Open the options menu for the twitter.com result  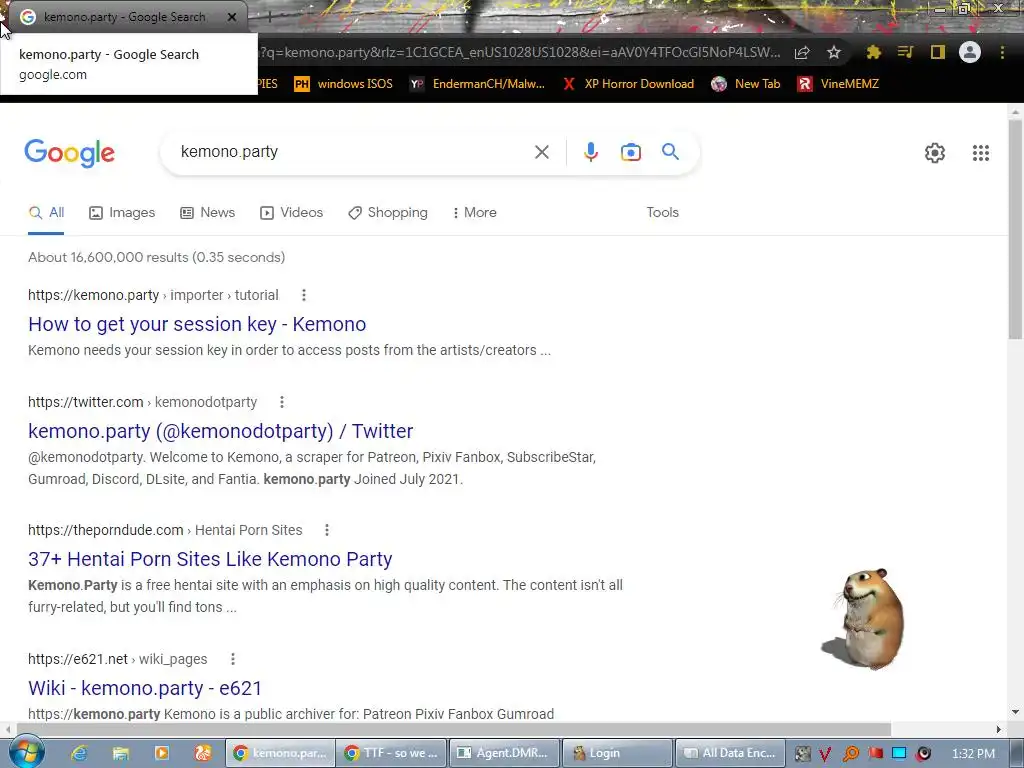[x=282, y=402]
